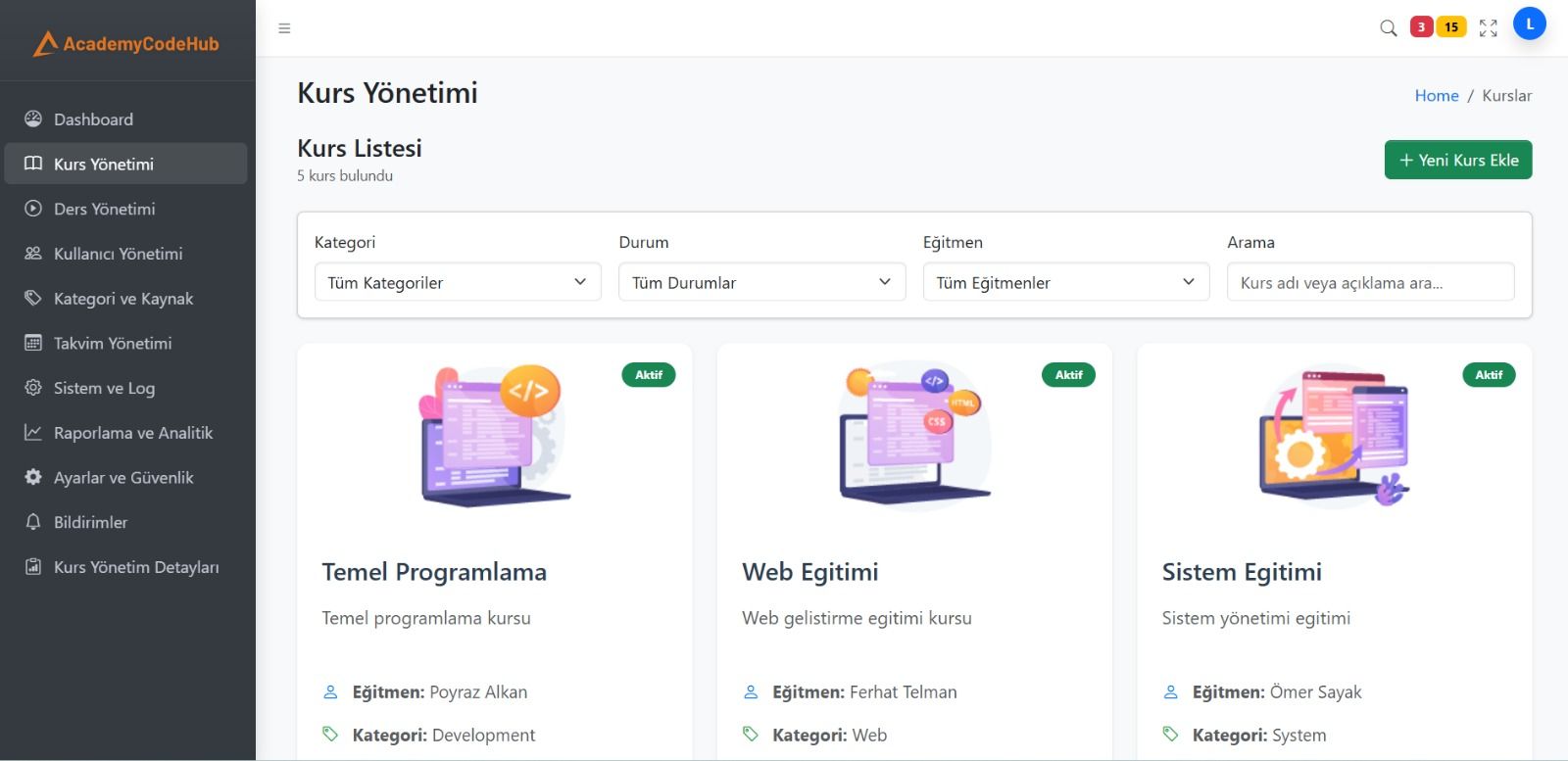Image resolution: width=1568 pixels, height=761 pixels.
Task: Open the Tüm Durumlar status dropdown
Action: pos(761,282)
